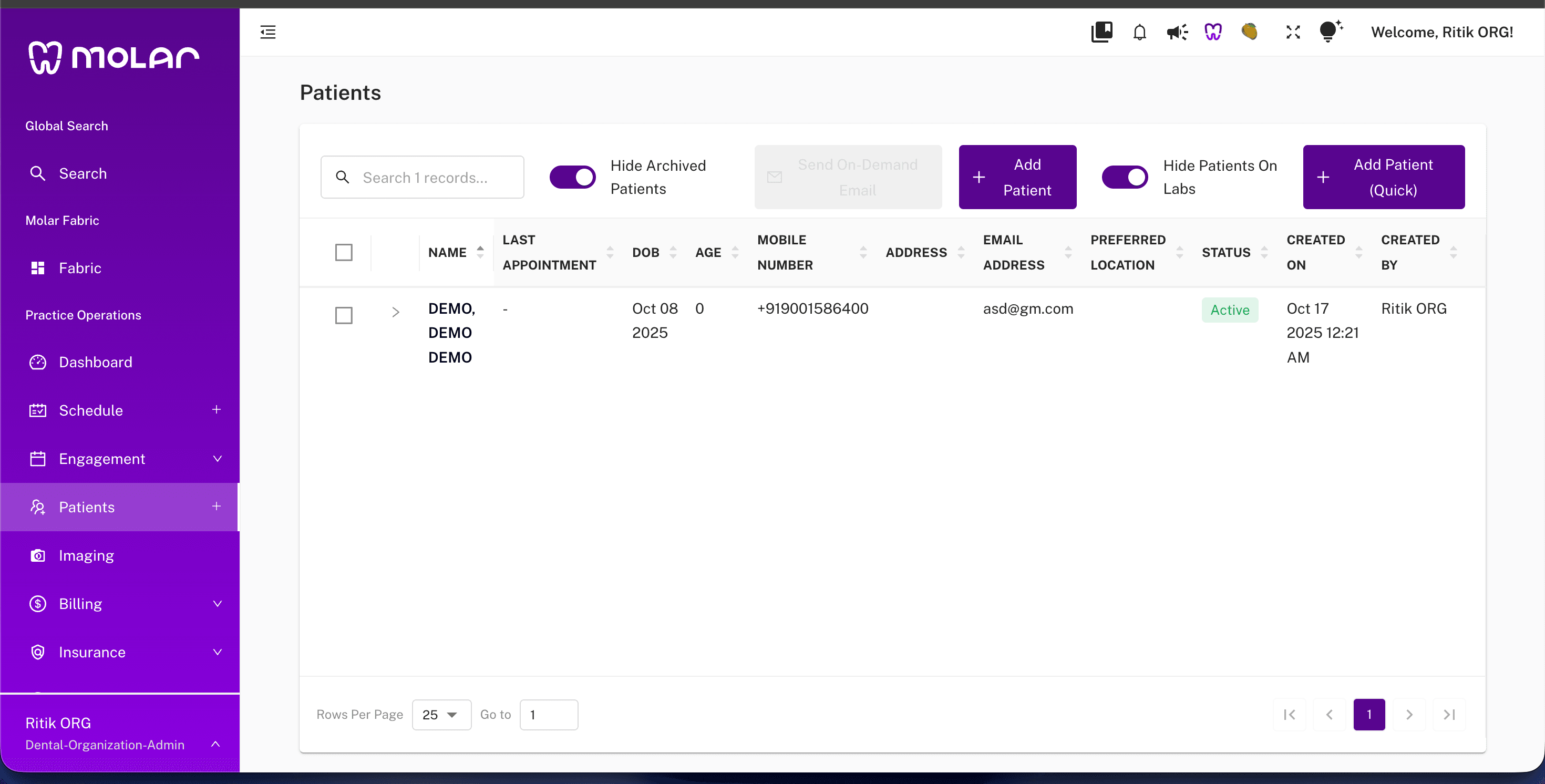Open the Ritik ORG account menu chevron

(x=216, y=744)
